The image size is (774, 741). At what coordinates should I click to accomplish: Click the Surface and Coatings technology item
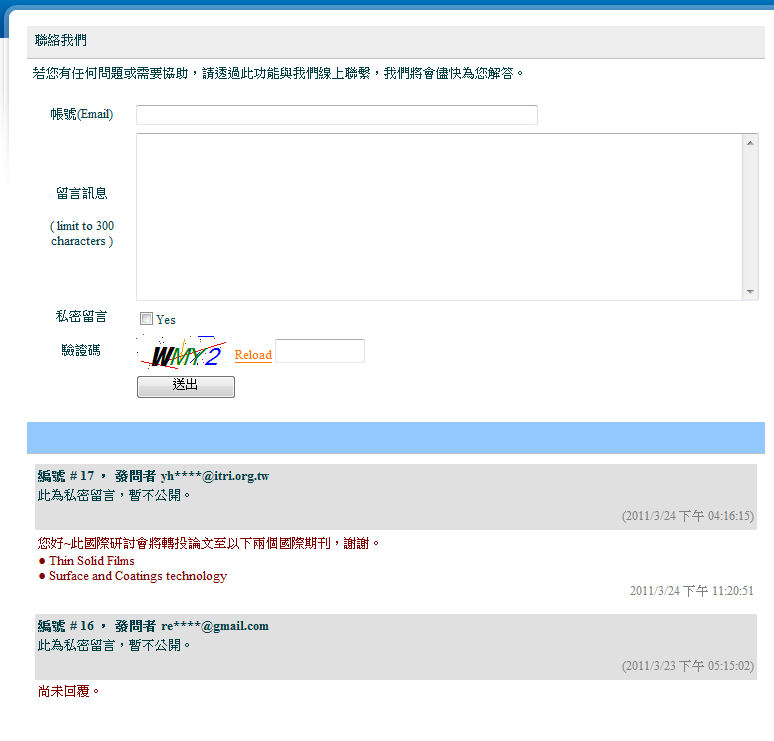[137, 576]
